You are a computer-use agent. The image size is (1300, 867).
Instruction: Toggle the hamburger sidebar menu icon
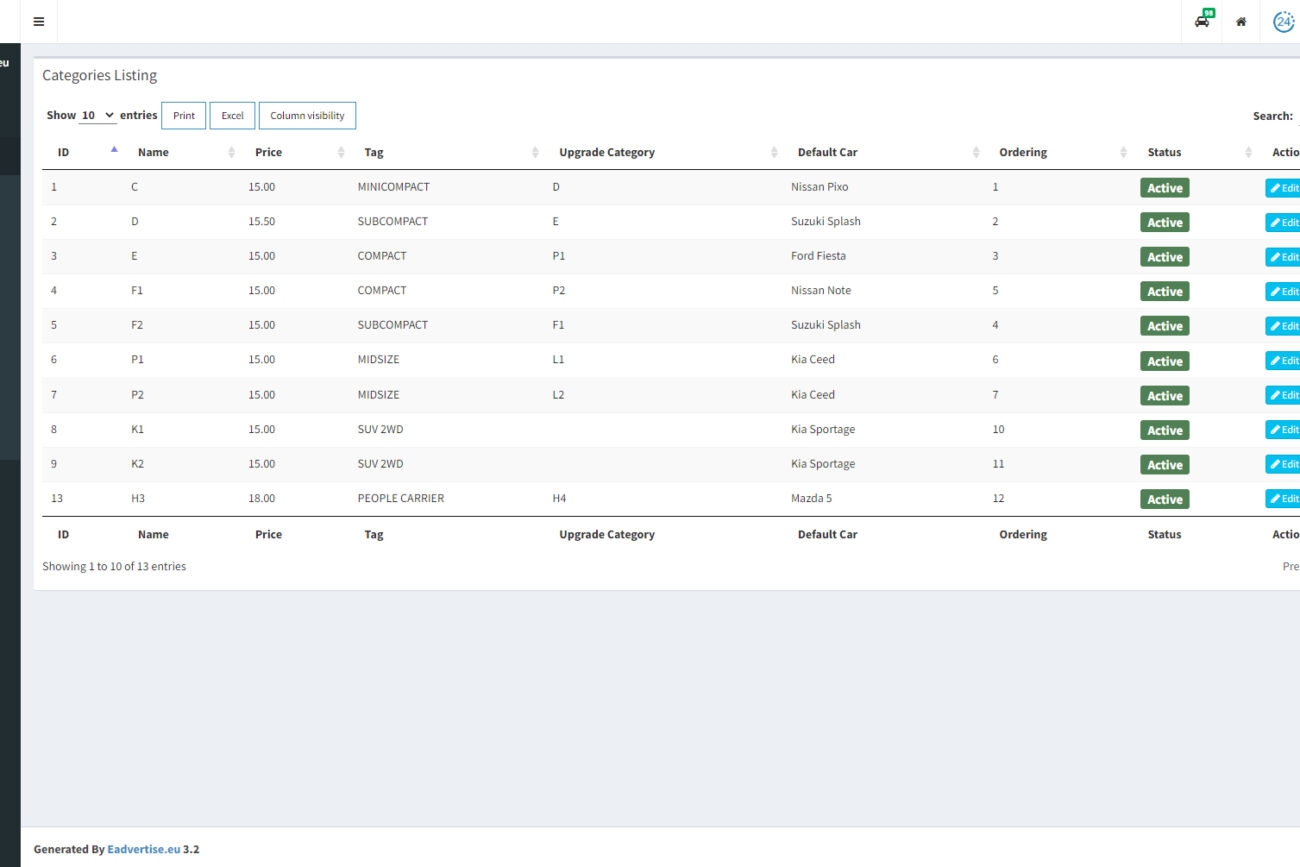(x=38, y=21)
